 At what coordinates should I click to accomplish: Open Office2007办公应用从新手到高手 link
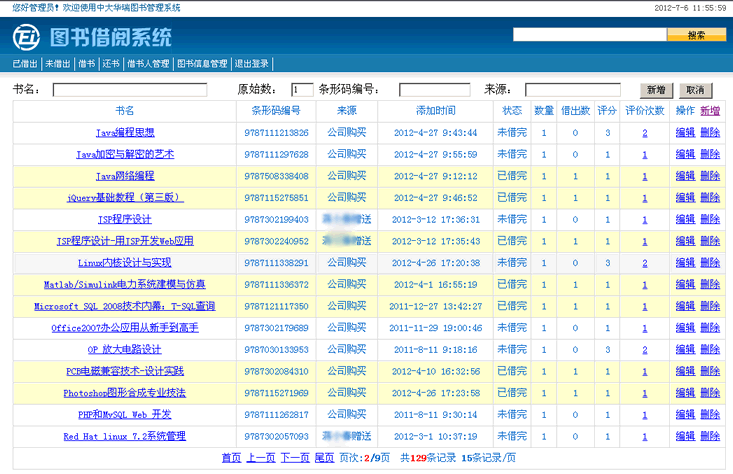click(125, 328)
